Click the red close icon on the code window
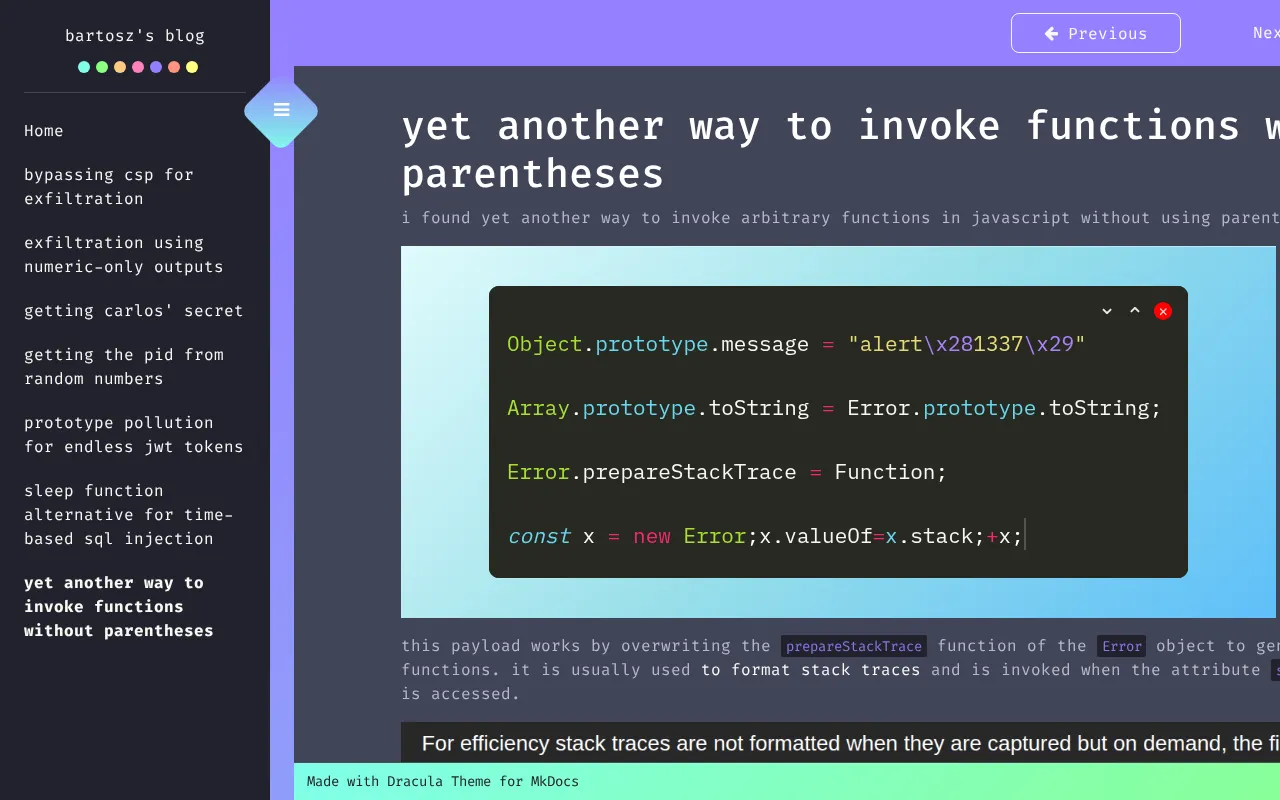This screenshot has width=1280, height=800. 1163,311
